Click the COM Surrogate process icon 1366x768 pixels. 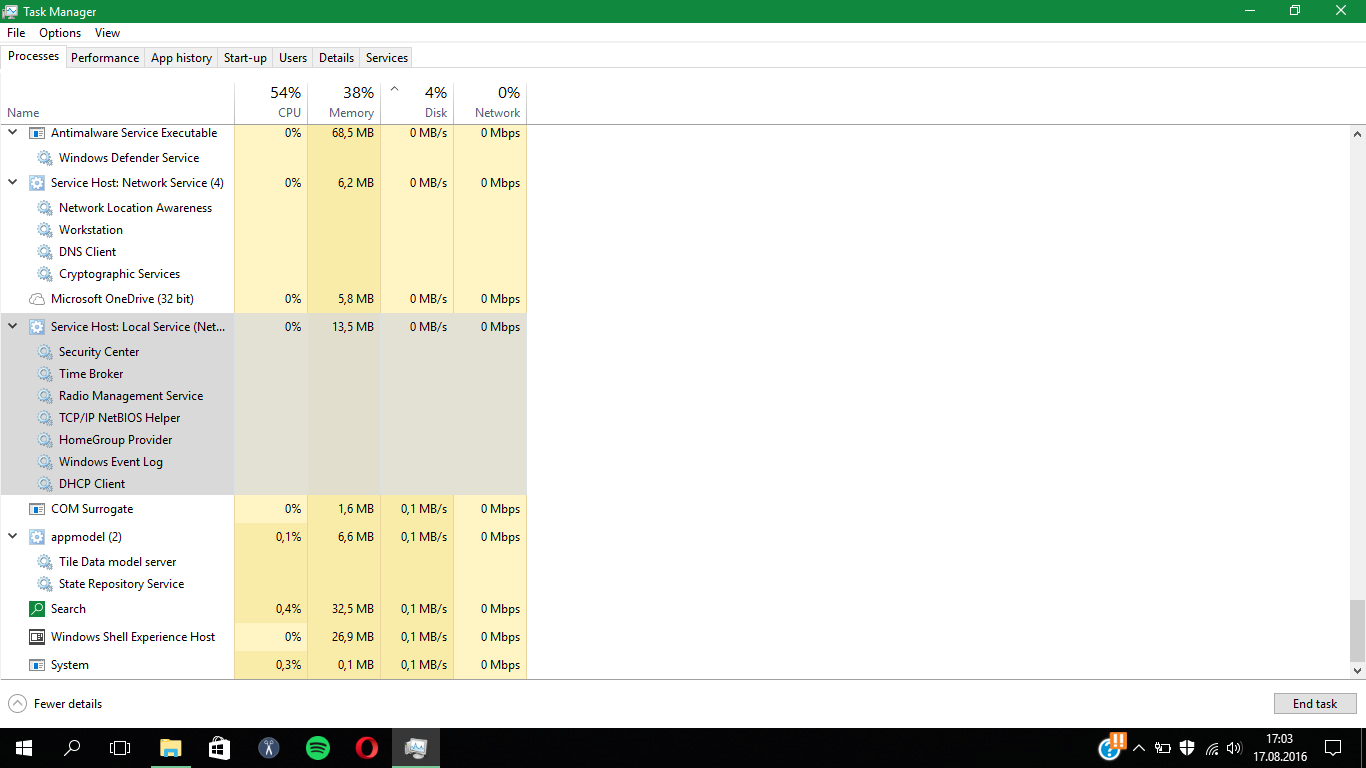(37, 509)
